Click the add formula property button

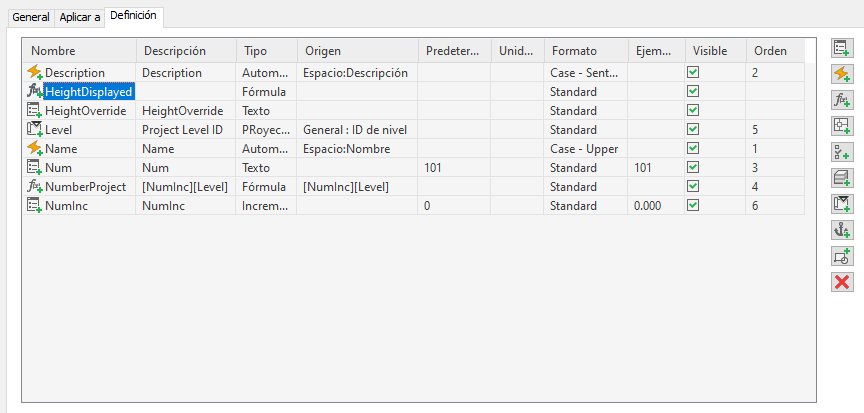(842, 100)
